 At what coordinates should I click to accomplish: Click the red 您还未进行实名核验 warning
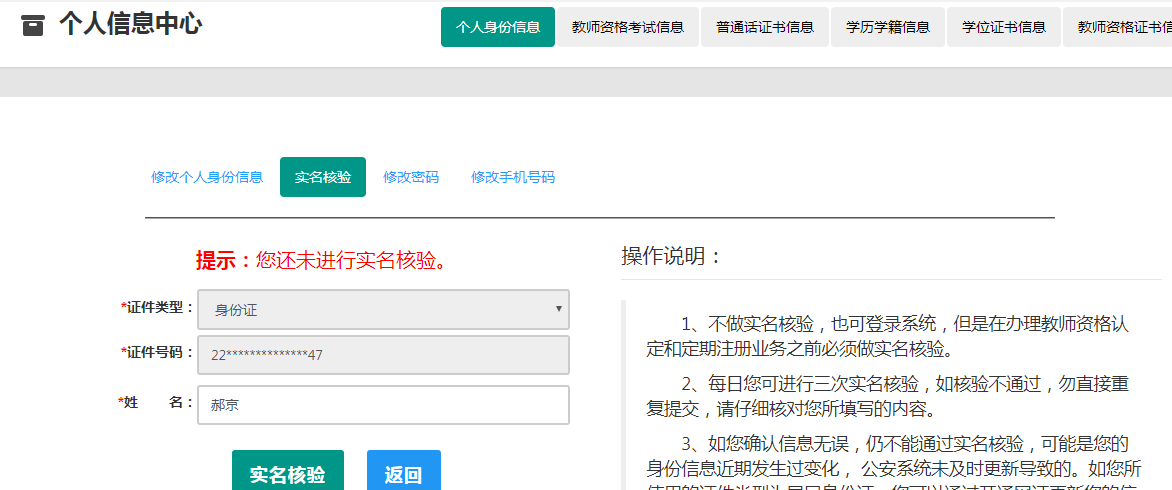350,261
